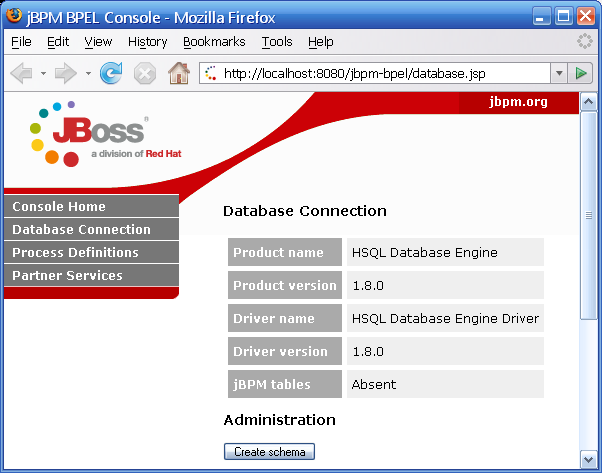Click the 'Product version' label cell
Viewport: 602px width, 473px height.
[285, 285]
